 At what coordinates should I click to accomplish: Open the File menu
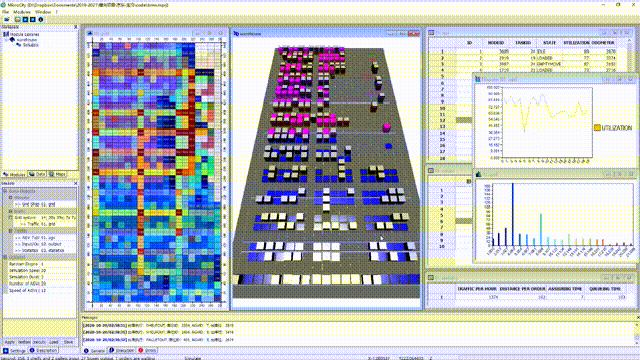click(5, 12)
